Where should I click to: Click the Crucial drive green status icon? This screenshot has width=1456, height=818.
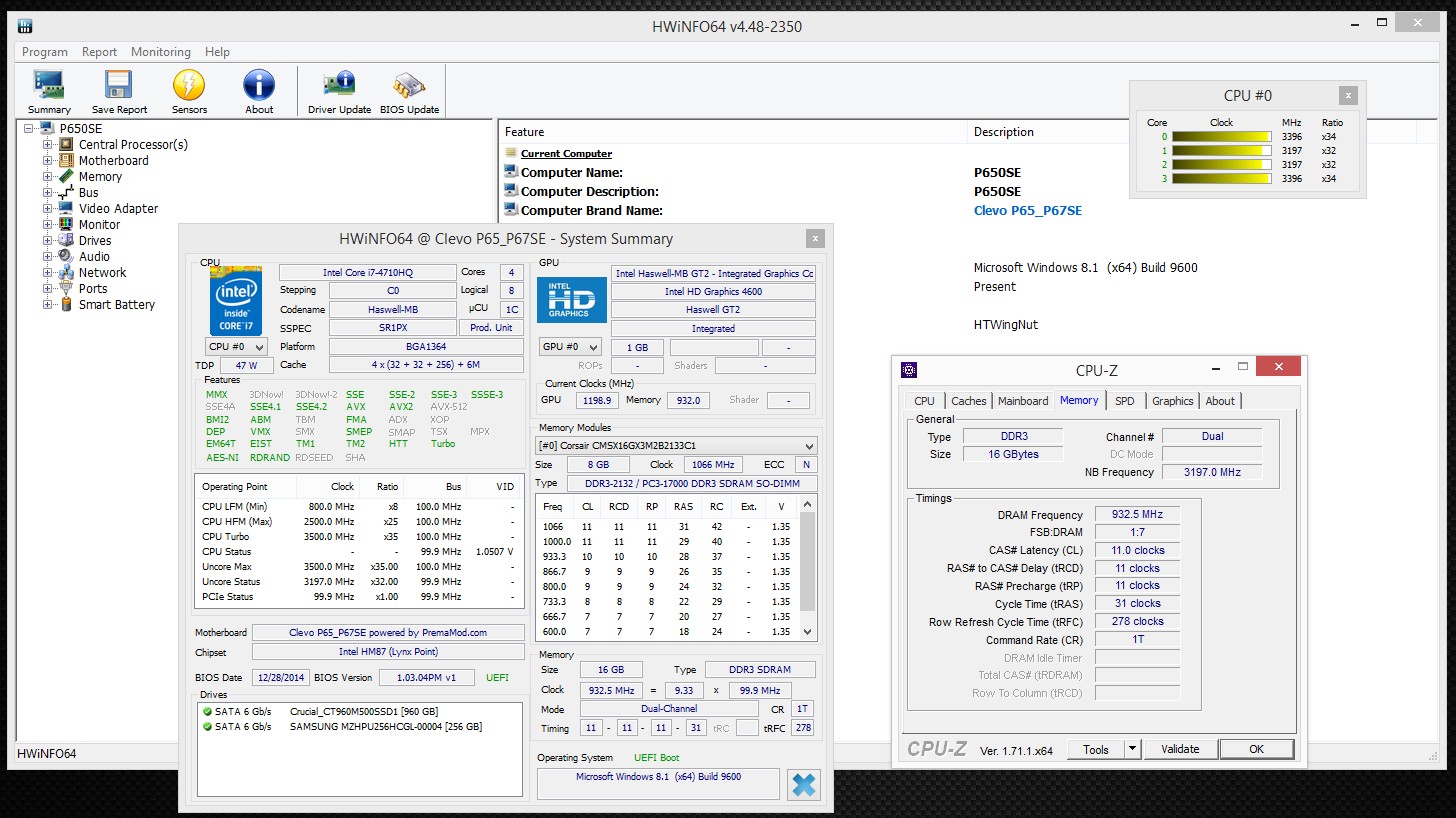pos(207,711)
